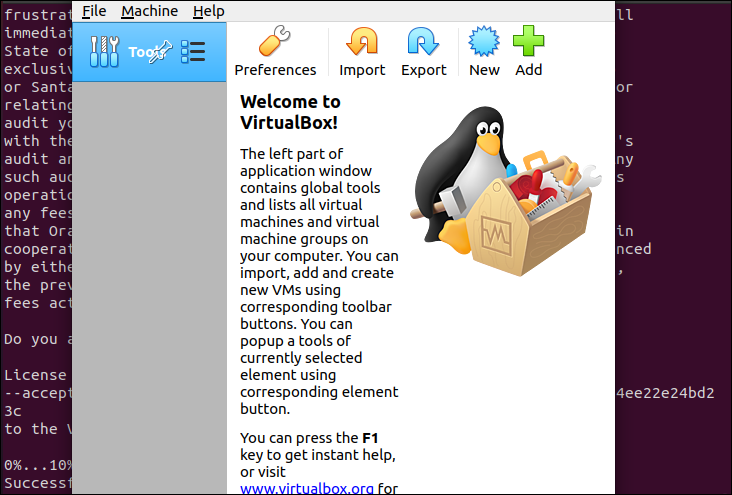Click the Import appliance icon
This screenshot has height=495, width=732.
[362, 41]
